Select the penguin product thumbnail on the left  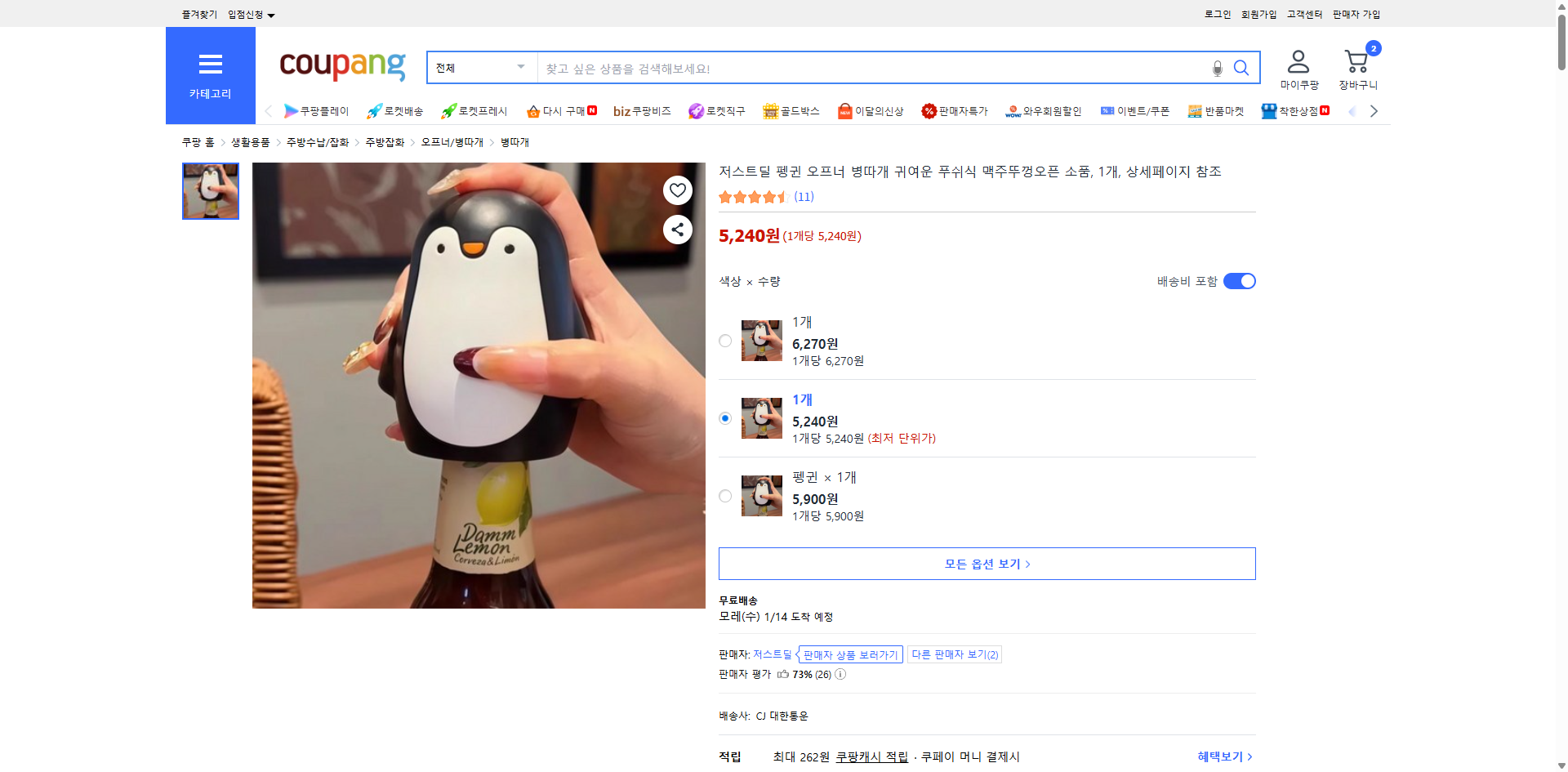(x=210, y=191)
